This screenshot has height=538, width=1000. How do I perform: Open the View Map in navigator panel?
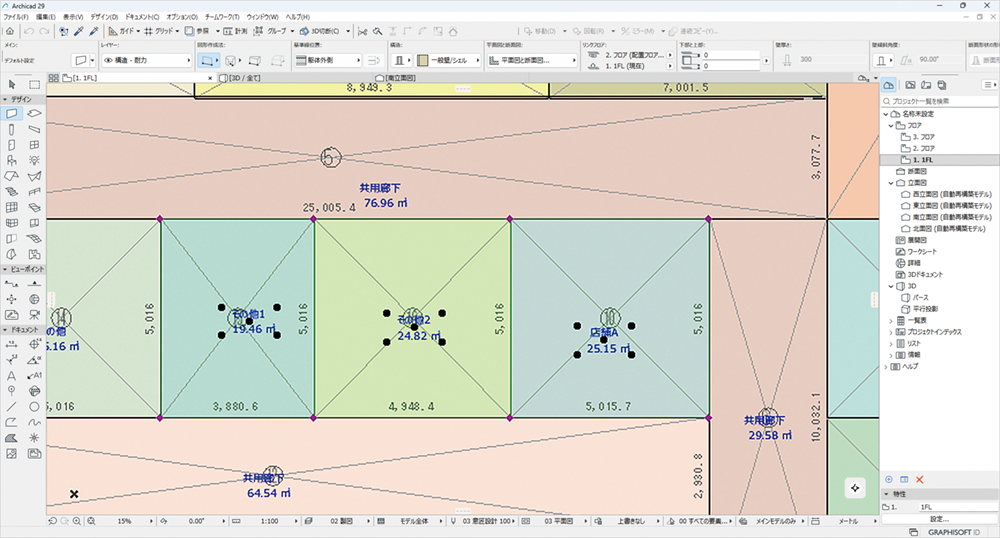point(909,85)
